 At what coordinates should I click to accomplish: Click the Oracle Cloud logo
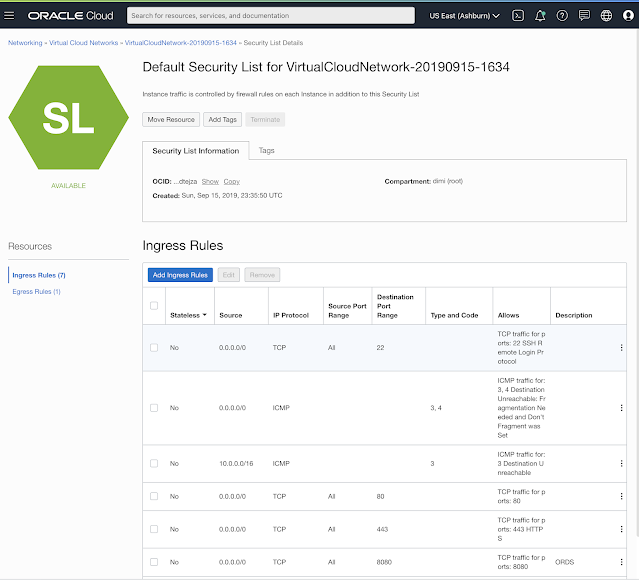[71, 15]
